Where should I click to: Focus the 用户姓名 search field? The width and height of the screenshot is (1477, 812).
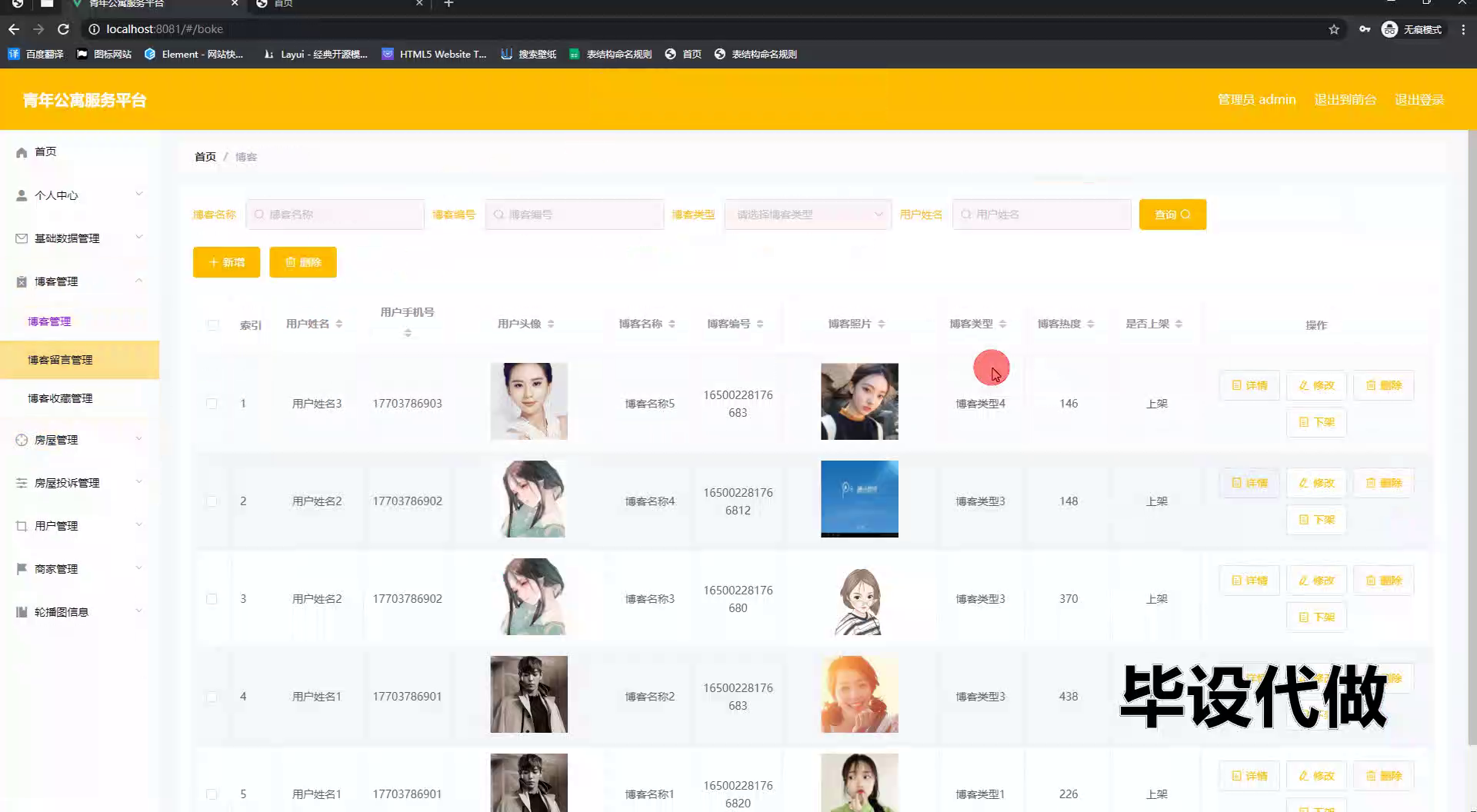pos(1042,215)
